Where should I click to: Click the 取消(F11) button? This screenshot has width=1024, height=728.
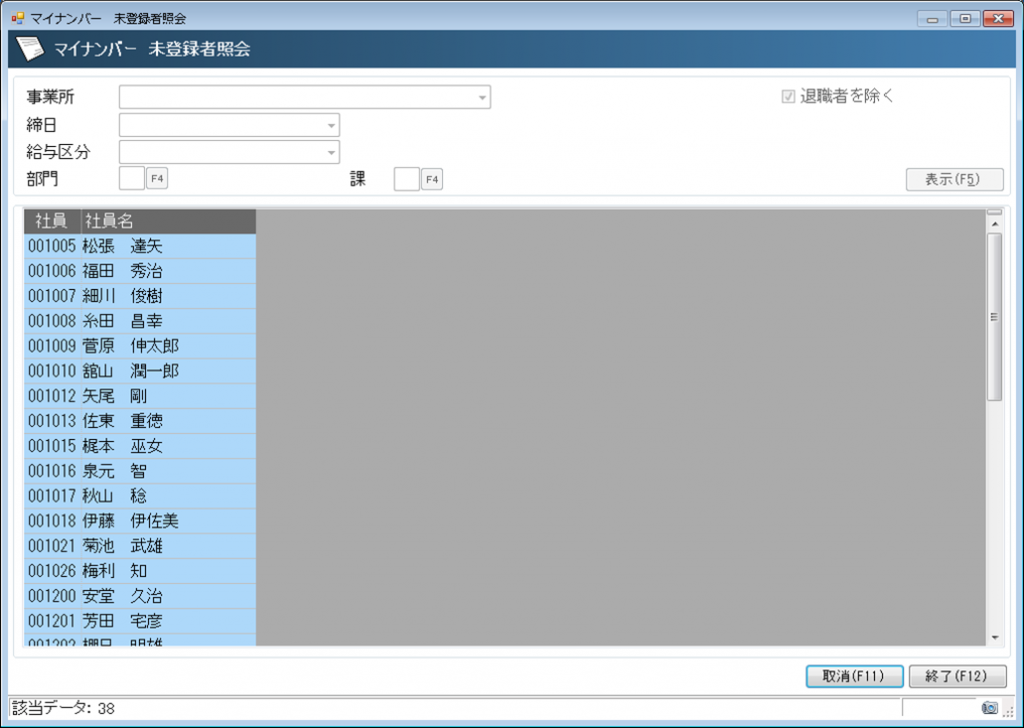click(x=854, y=676)
